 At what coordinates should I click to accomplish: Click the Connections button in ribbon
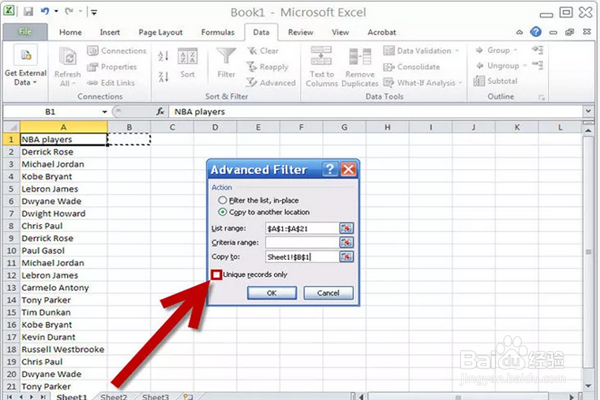pos(117,51)
